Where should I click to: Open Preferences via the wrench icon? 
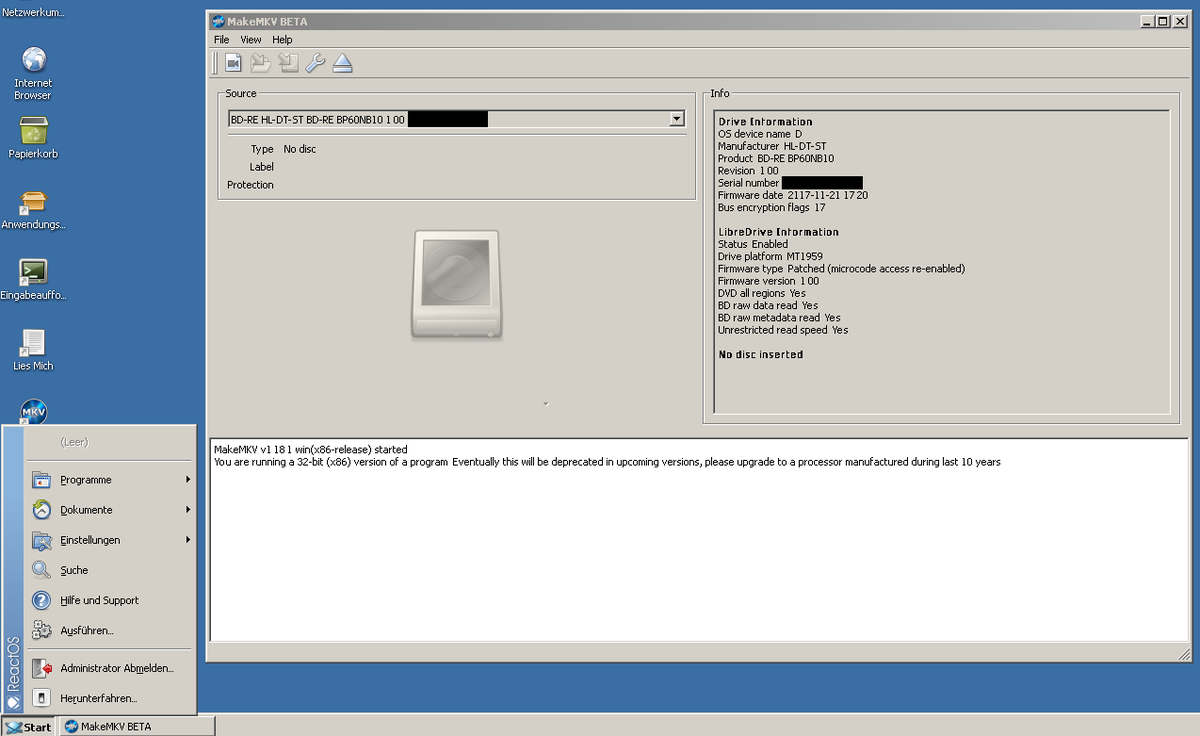click(315, 63)
